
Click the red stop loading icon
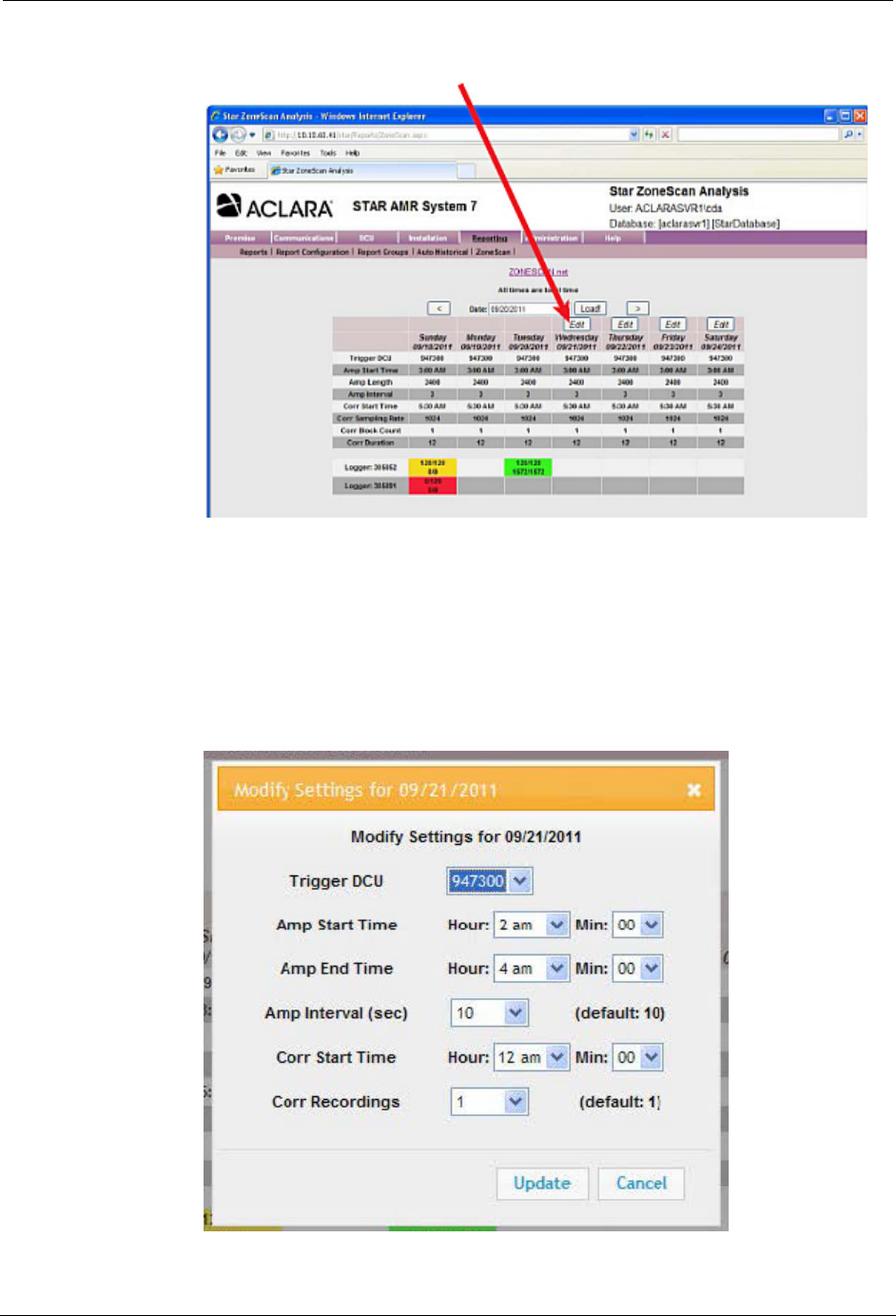click(666, 135)
